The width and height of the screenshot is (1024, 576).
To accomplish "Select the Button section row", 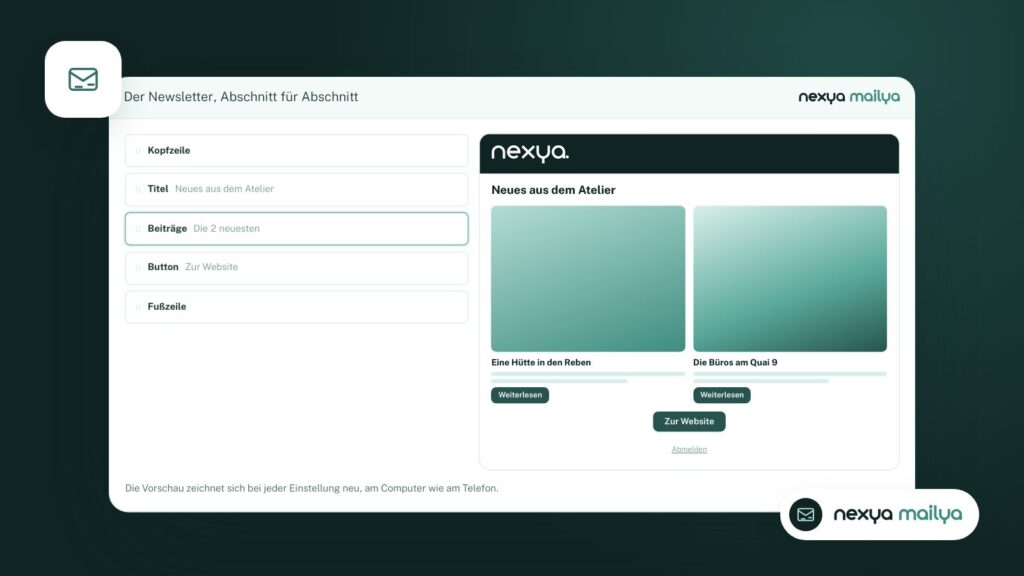I will (296, 268).
